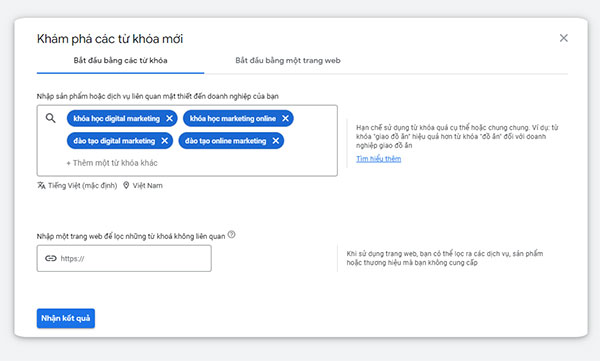Change language 'Tiếng Việt (mặc định)'
The width and height of the screenshot is (600, 361).
click(83, 186)
